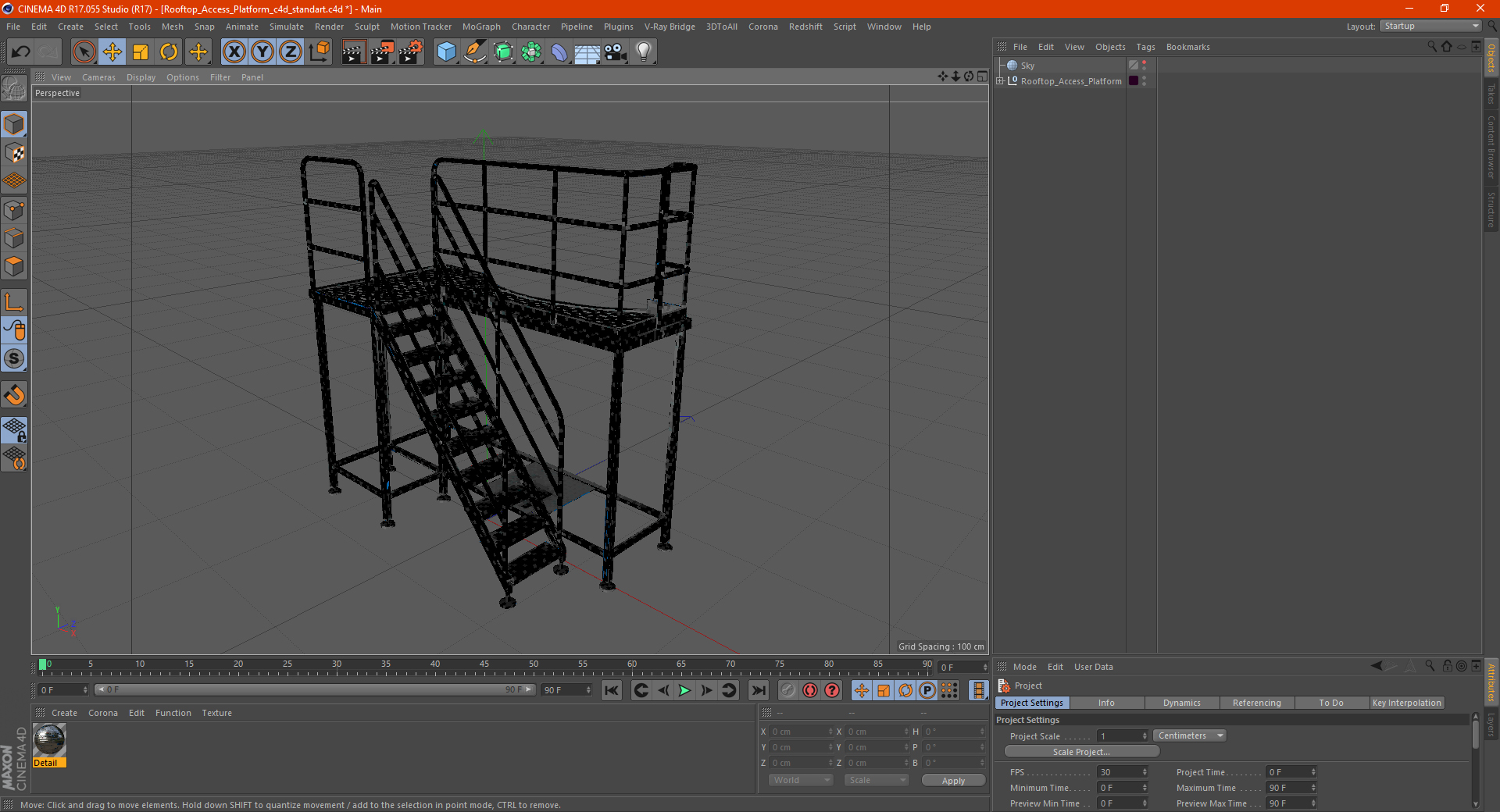
Task: Click the Rooftop_Access_Platform layer color swatch
Action: 1134,81
